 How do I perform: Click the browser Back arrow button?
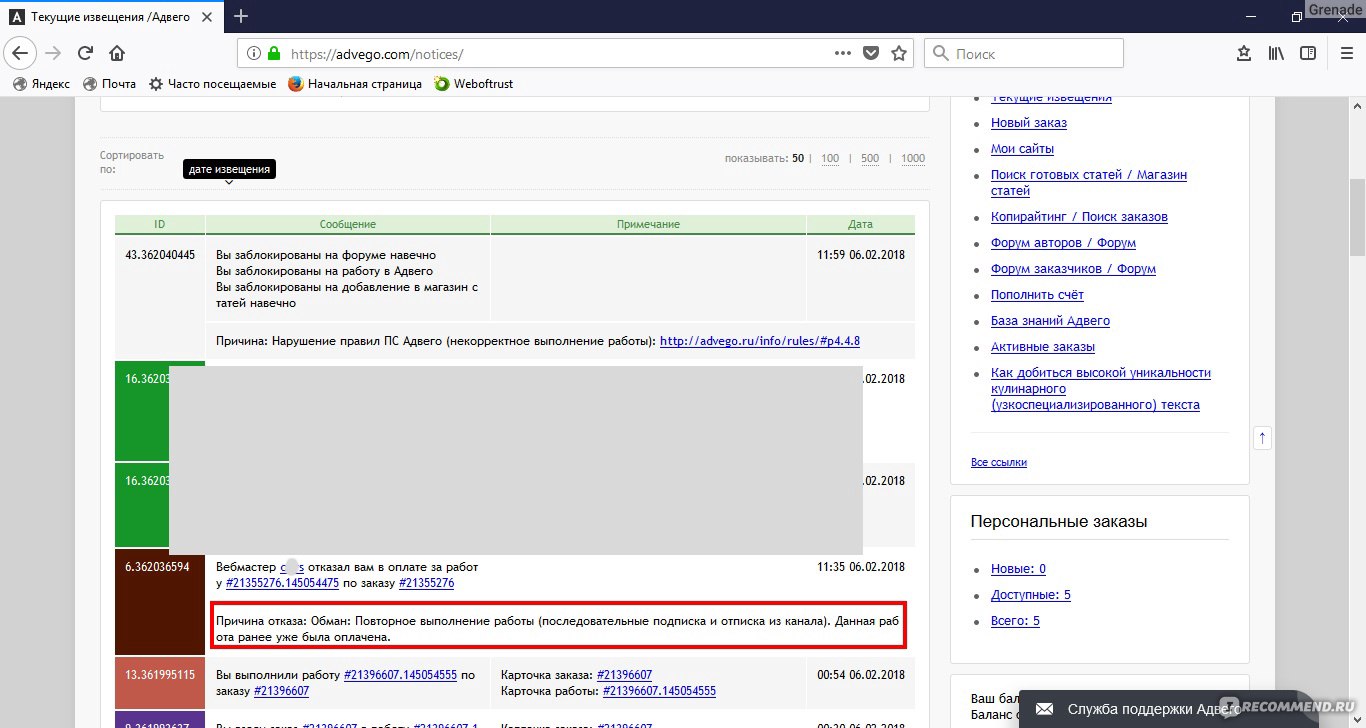pos(21,53)
